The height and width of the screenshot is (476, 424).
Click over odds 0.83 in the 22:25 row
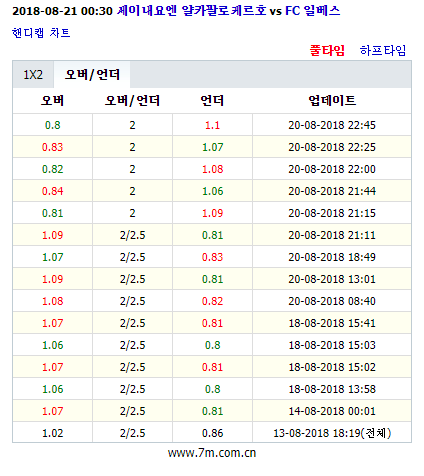(x=52, y=147)
